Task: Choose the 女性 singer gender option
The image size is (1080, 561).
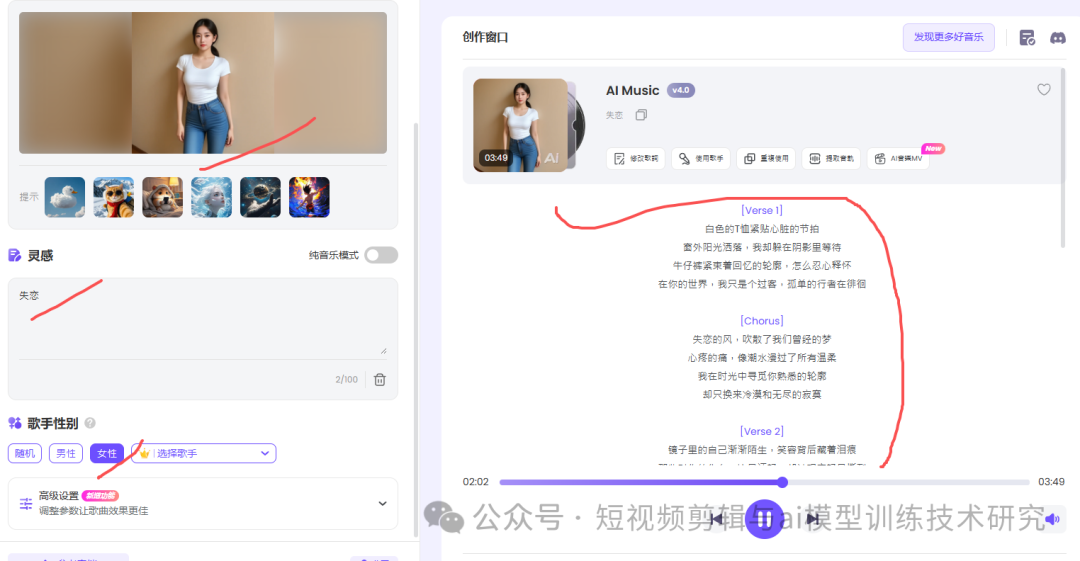Action: 107,453
